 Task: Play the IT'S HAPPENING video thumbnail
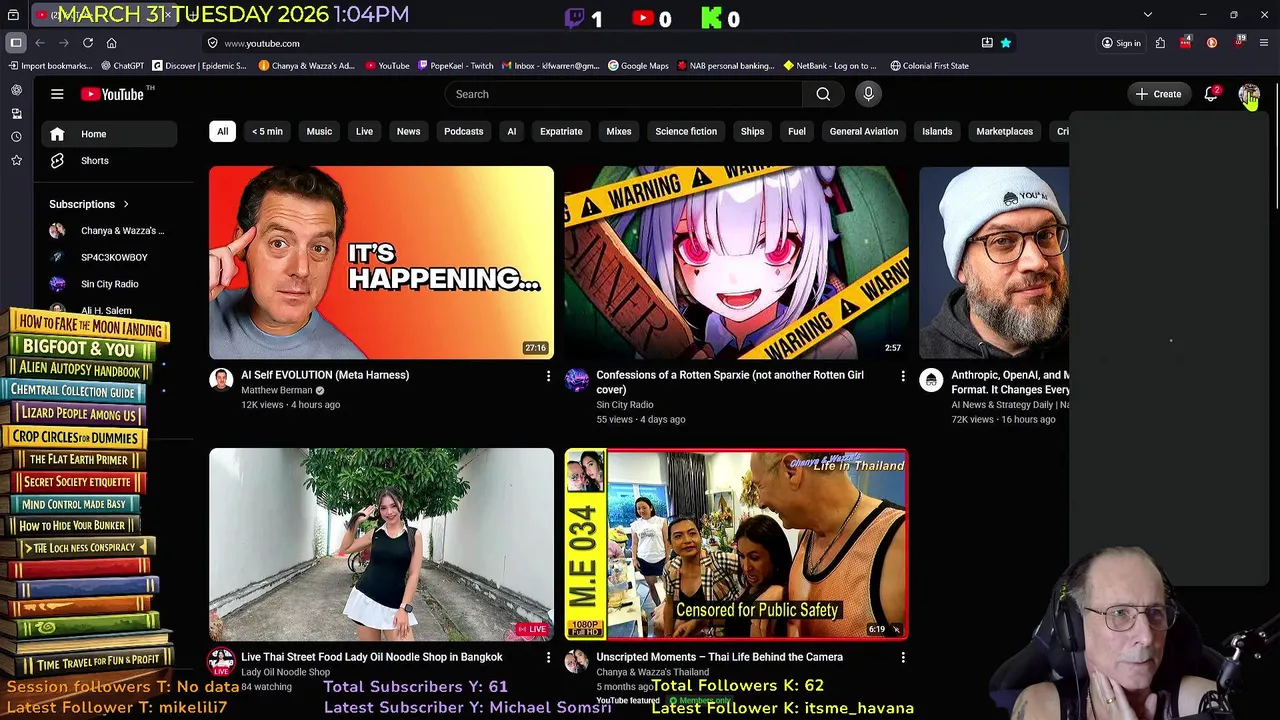381,263
